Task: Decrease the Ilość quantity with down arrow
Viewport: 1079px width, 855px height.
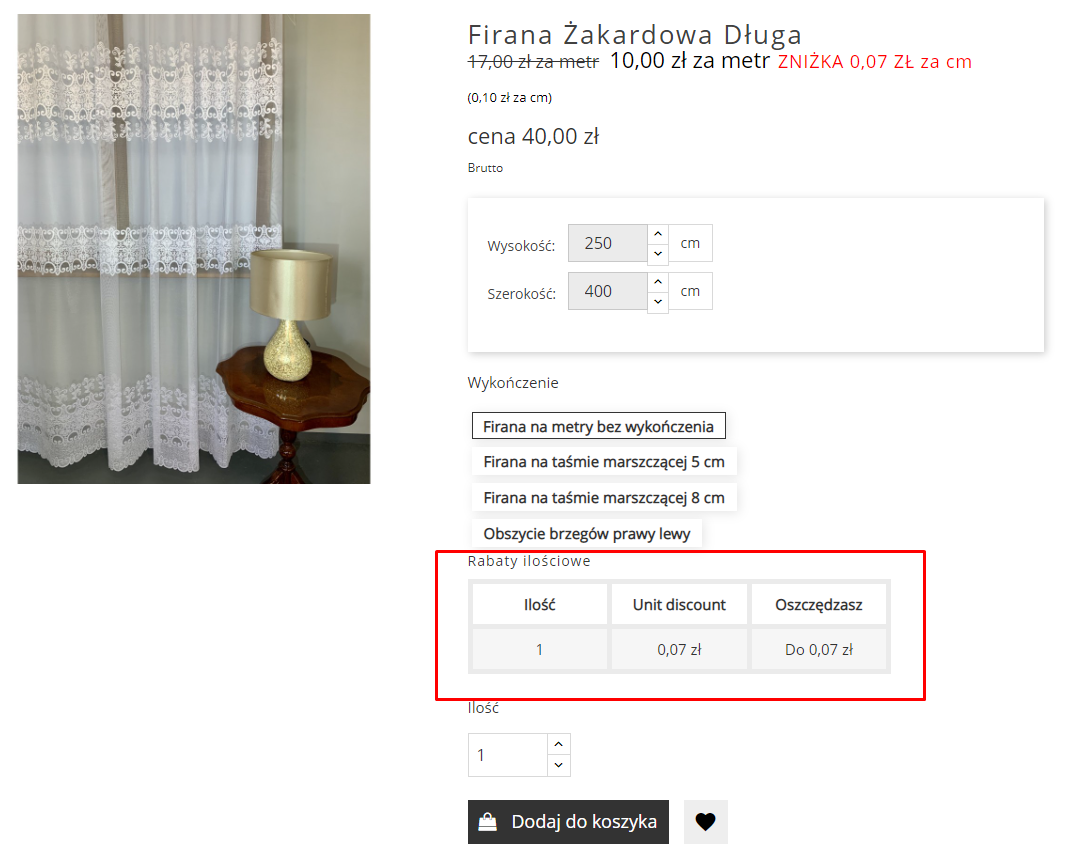Action: 559,765
